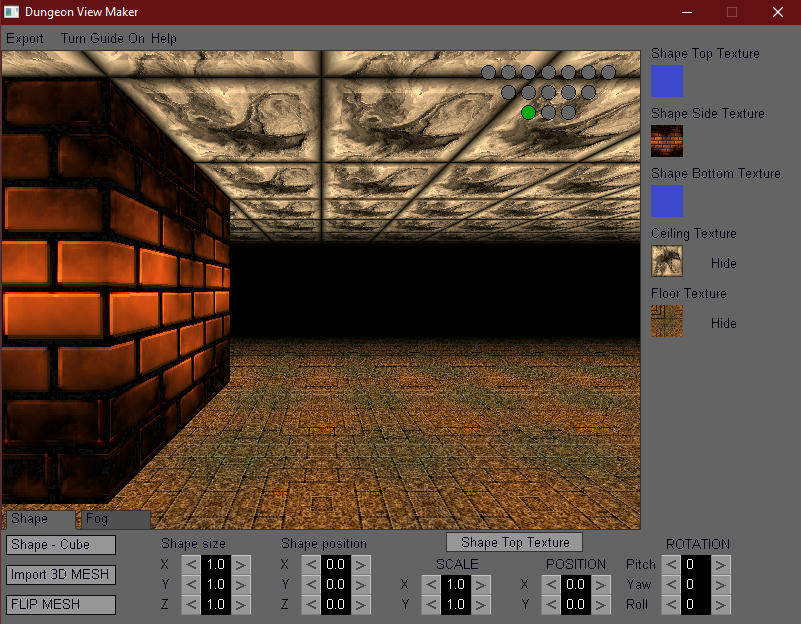Decrease the Pitch rotation

pos(671,565)
